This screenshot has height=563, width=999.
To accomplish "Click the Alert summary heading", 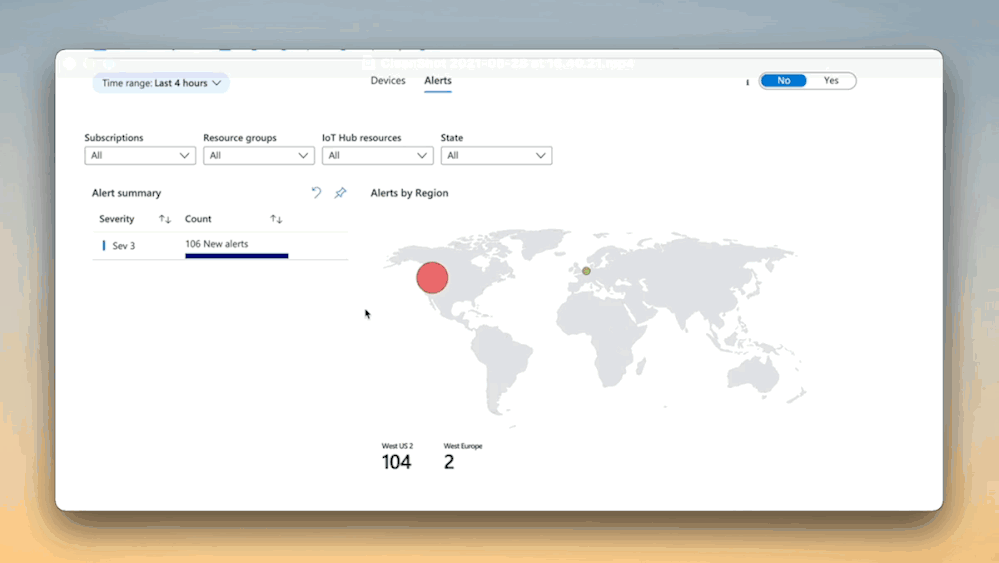I will tap(126, 192).
